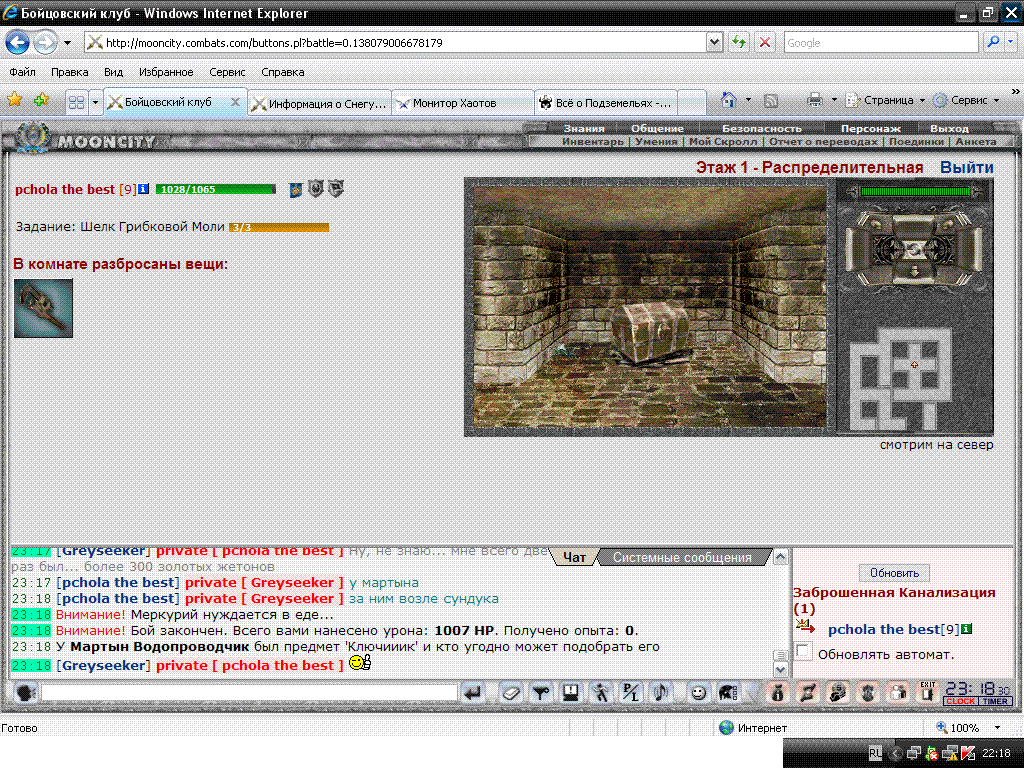
Task: Toggle the chat sound speaker icon
Action: 661,692
